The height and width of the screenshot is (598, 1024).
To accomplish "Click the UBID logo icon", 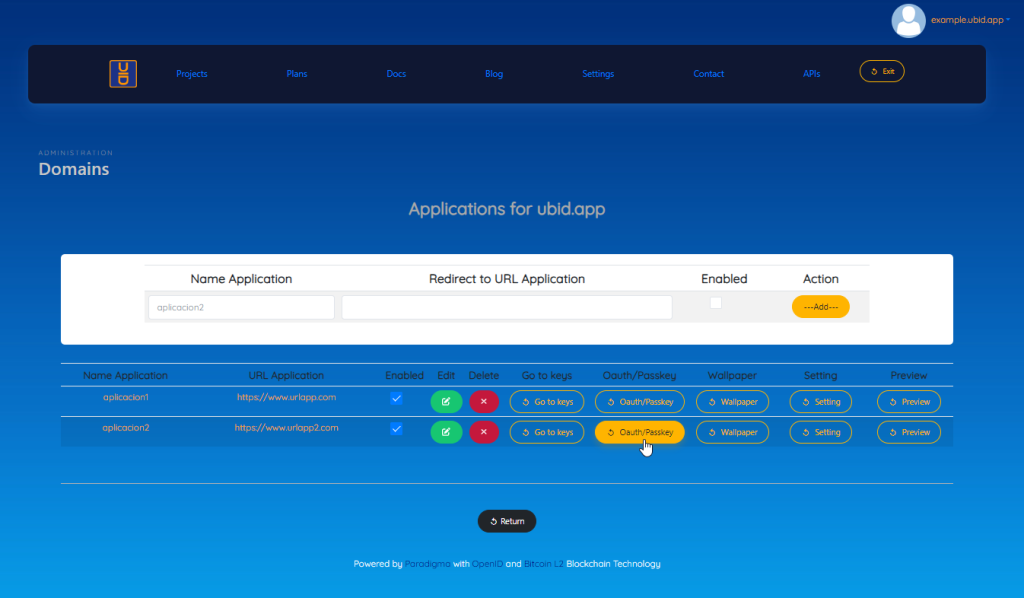I will click(x=123, y=74).
